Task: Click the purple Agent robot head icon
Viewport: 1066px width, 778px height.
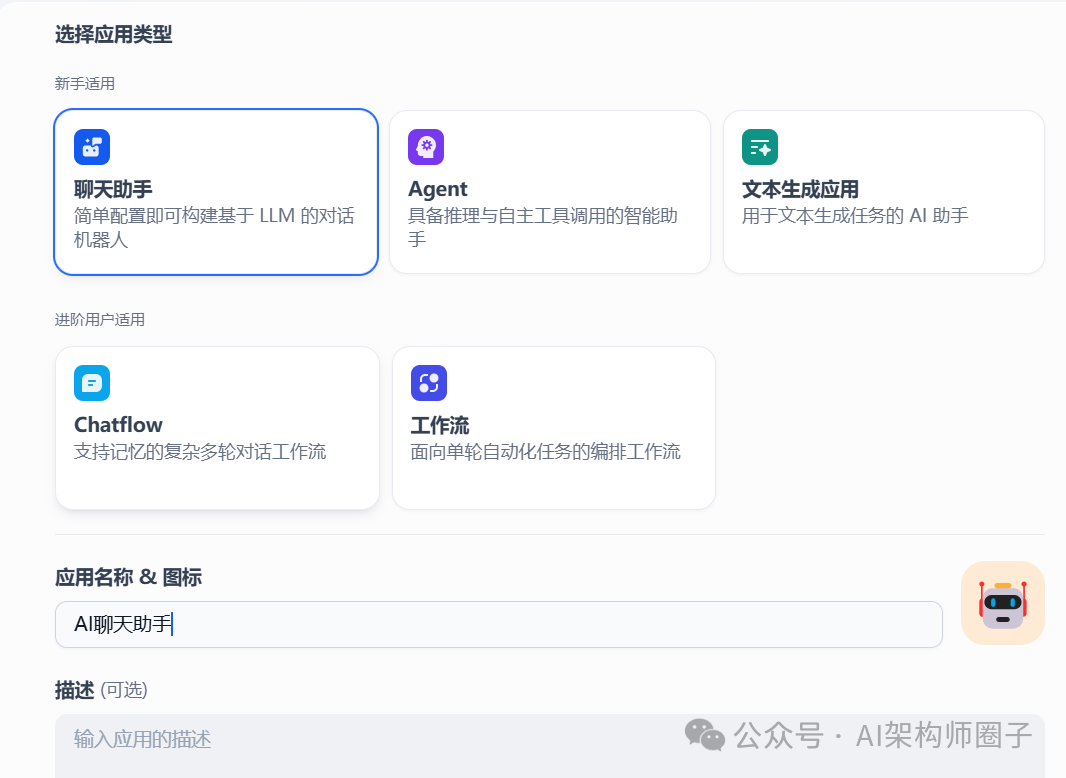Action: pyautogui.click(x=426, y=146)
